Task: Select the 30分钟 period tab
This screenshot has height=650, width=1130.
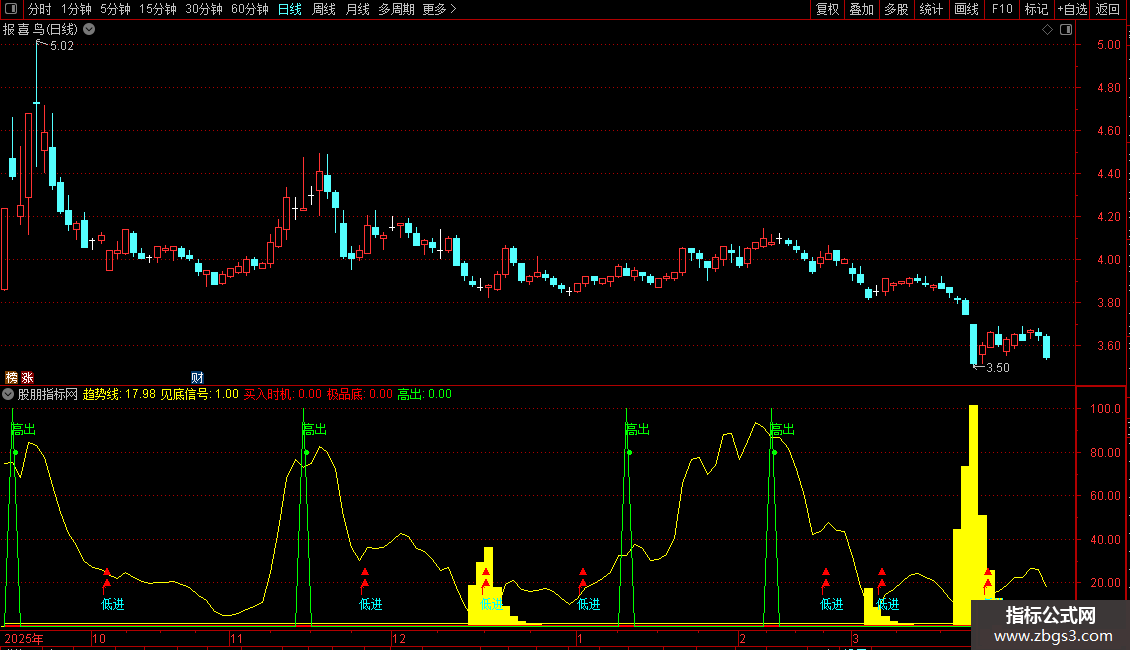Action: point(204,9)
